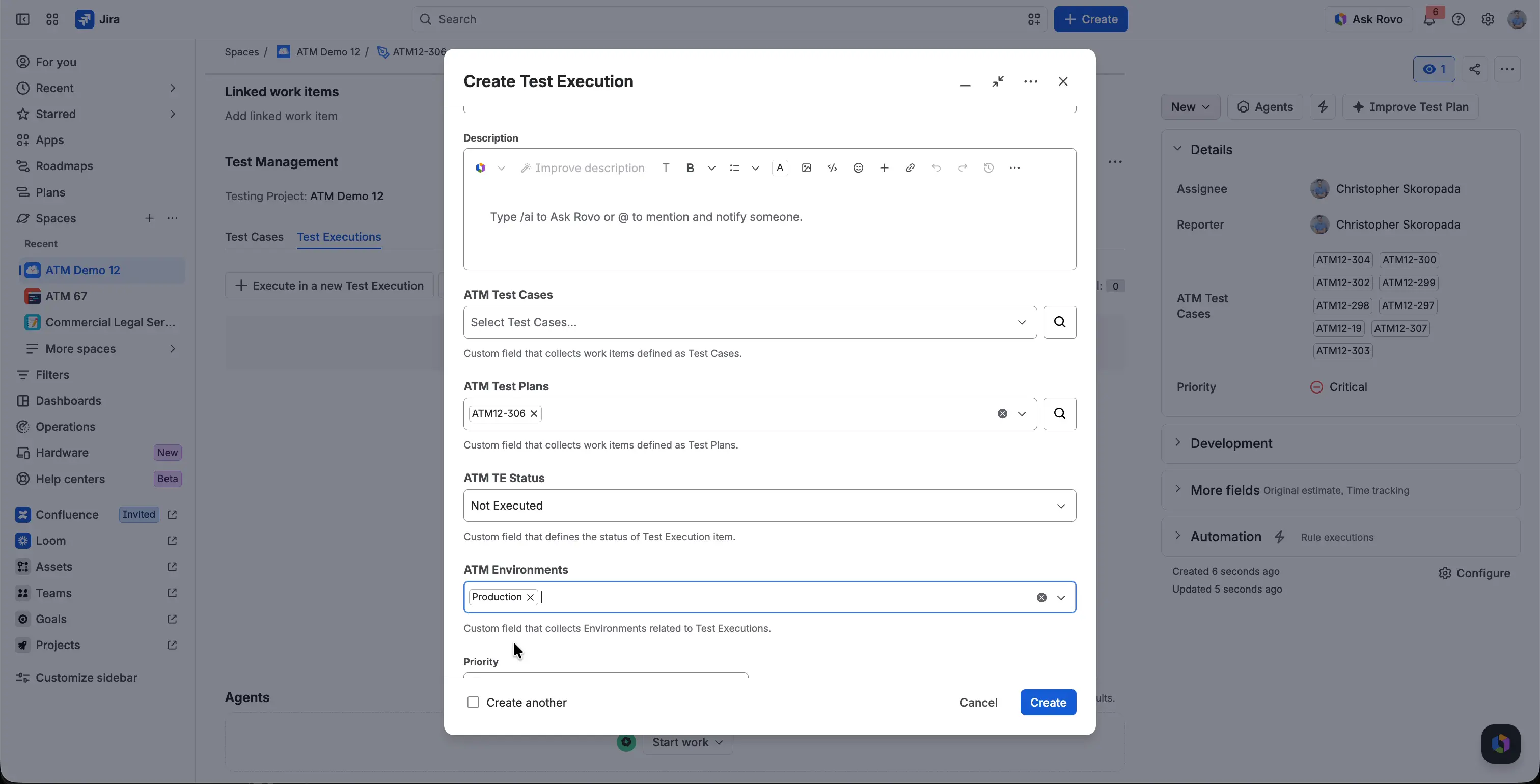Clear all ATM Test Plans selections
Viewport: 1540px width, 784px height.
point(1002,413)
